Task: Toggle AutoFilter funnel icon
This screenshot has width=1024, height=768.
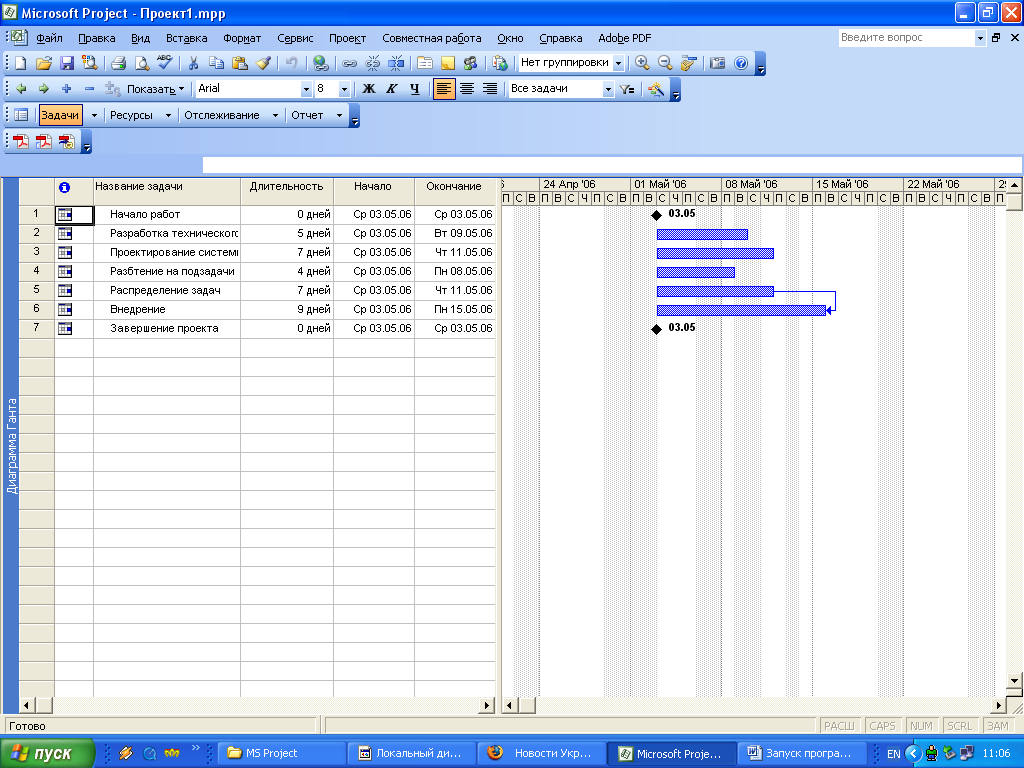Action: coord(627,89)
